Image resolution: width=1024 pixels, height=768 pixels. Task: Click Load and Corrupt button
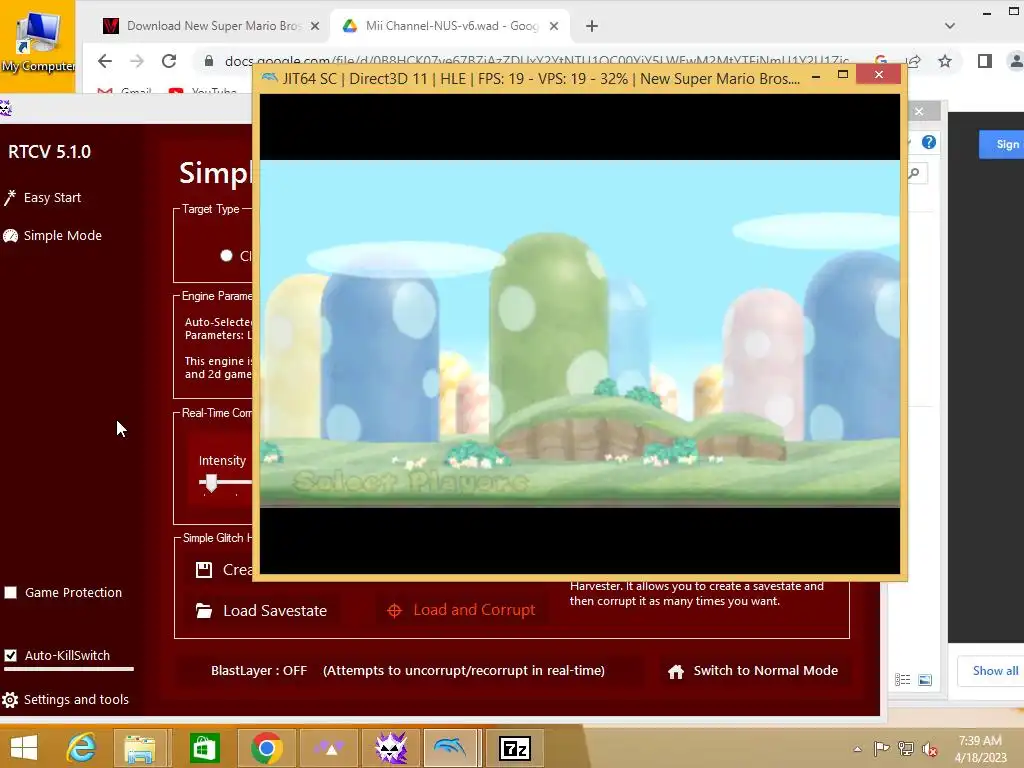(x=461, y=610)
